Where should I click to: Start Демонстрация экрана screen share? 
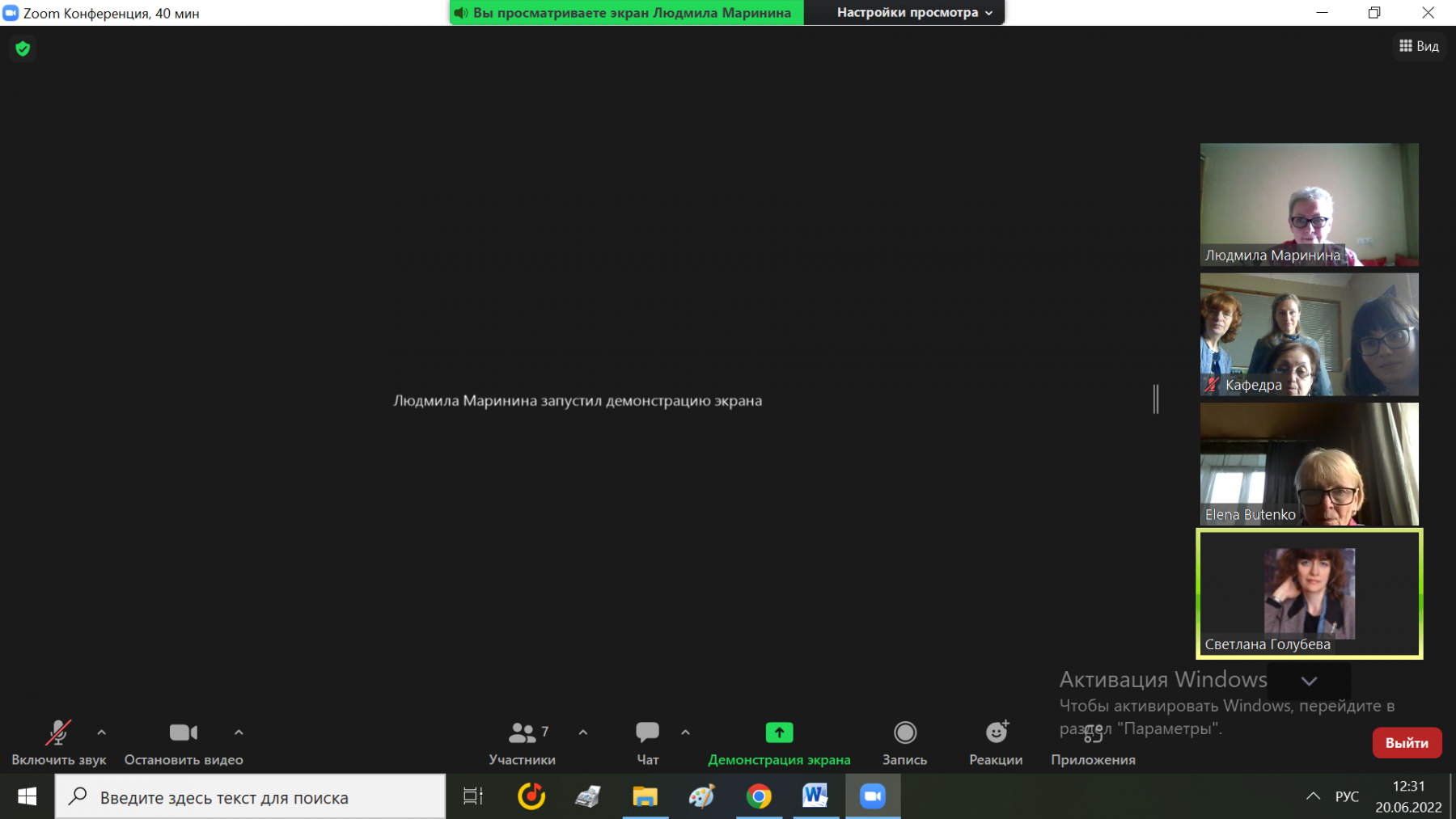(779, 742)
